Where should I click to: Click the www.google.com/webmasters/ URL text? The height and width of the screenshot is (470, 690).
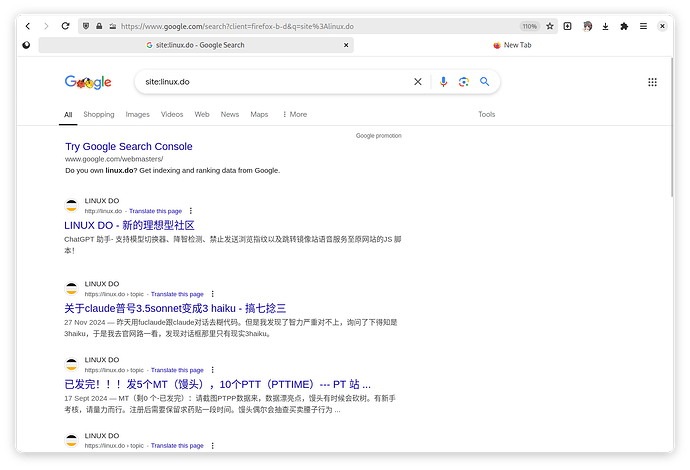coord(114,159)
